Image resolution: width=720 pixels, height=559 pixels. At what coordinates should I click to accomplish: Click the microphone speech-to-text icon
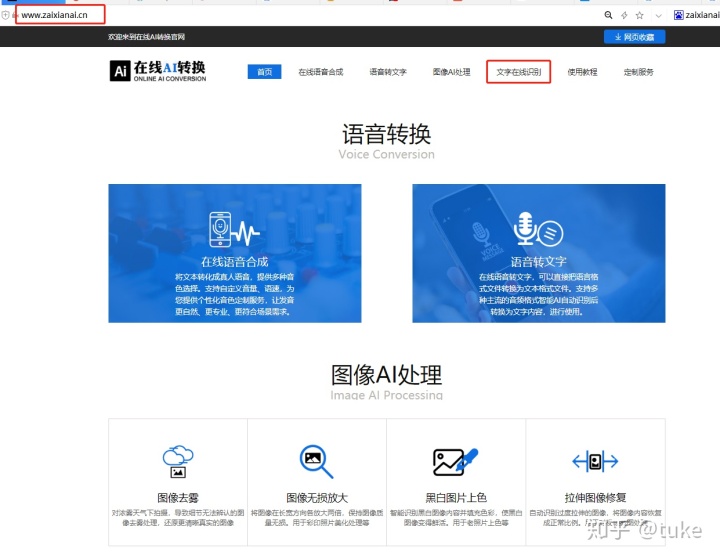[x=538, y=229]
